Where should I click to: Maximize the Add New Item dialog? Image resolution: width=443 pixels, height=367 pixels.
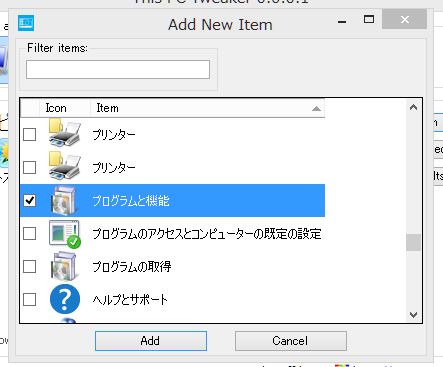pyautogui.click(x=369, y=19)
